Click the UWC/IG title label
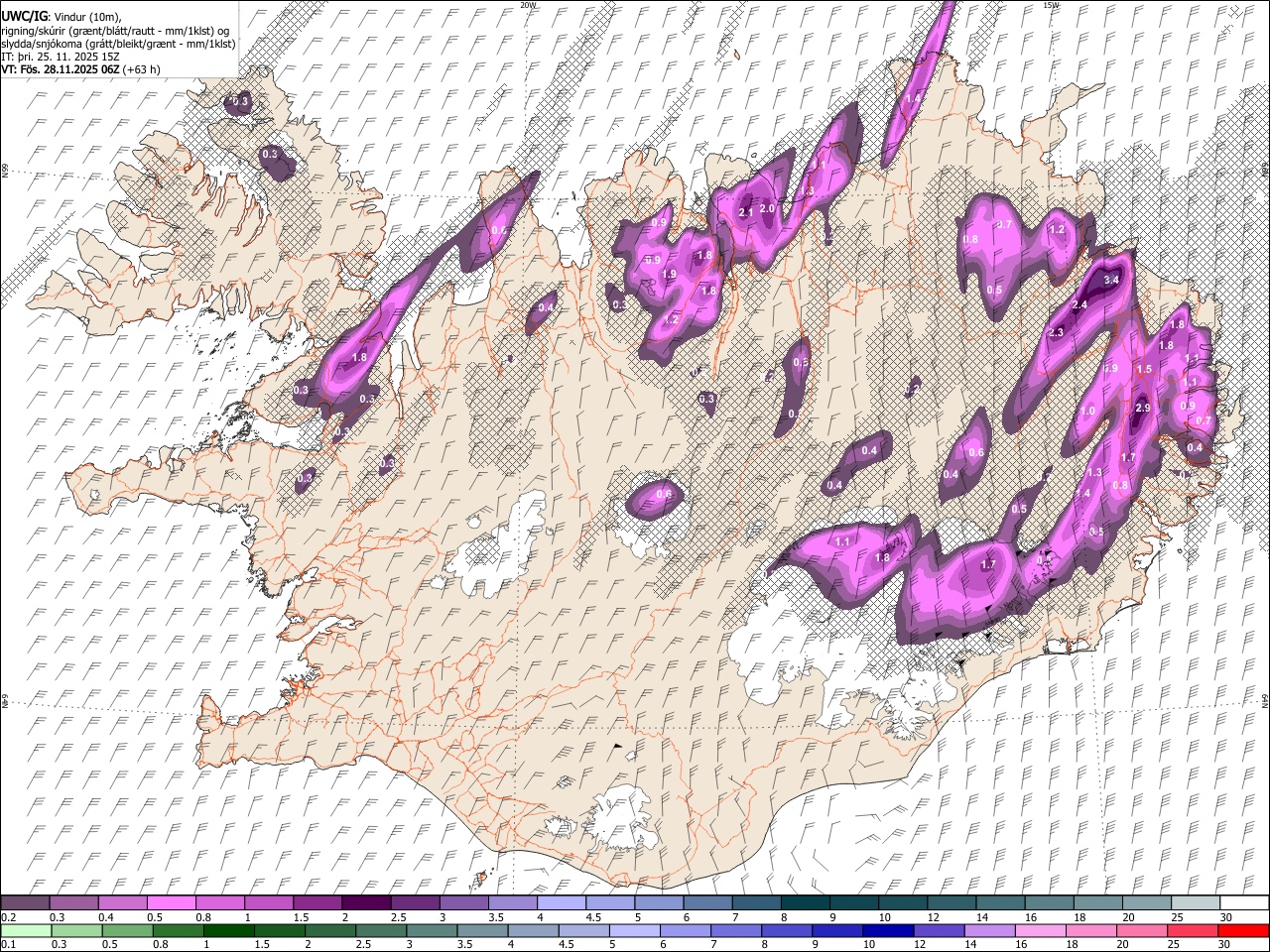This screenshot has height=952, width=1270. click(x=24, y=17)
